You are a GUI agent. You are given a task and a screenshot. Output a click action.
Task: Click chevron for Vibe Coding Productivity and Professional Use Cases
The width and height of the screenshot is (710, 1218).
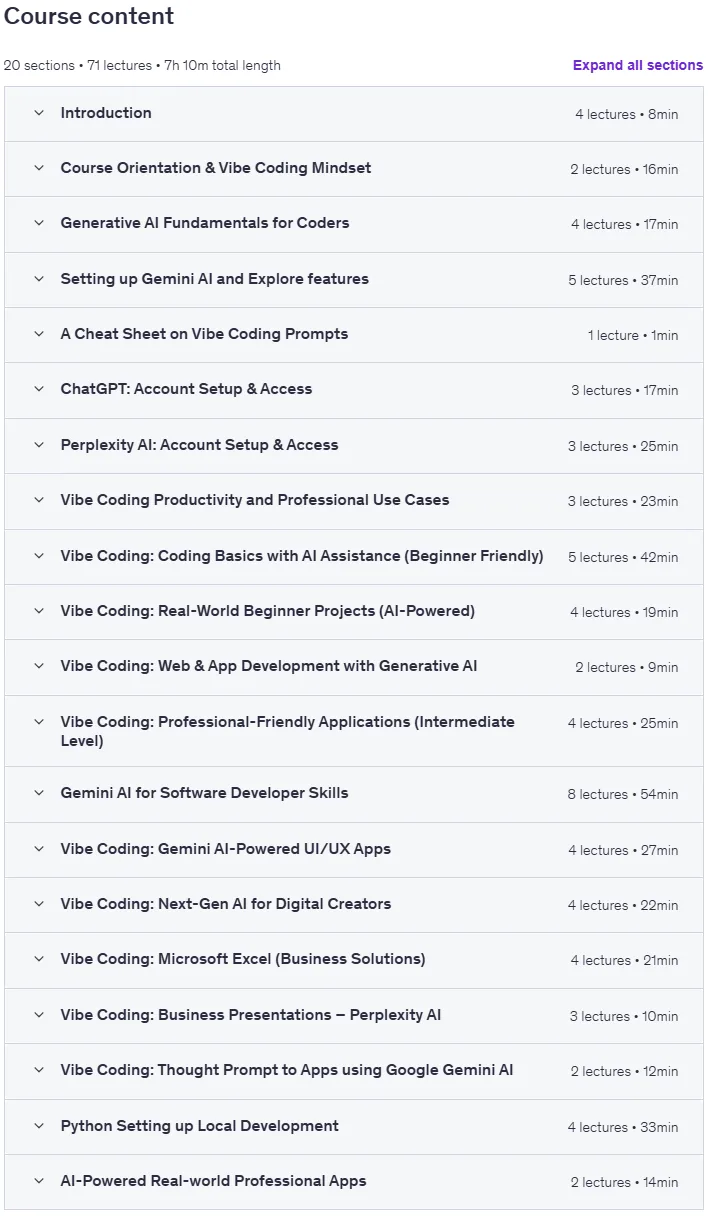click(39, 500)
